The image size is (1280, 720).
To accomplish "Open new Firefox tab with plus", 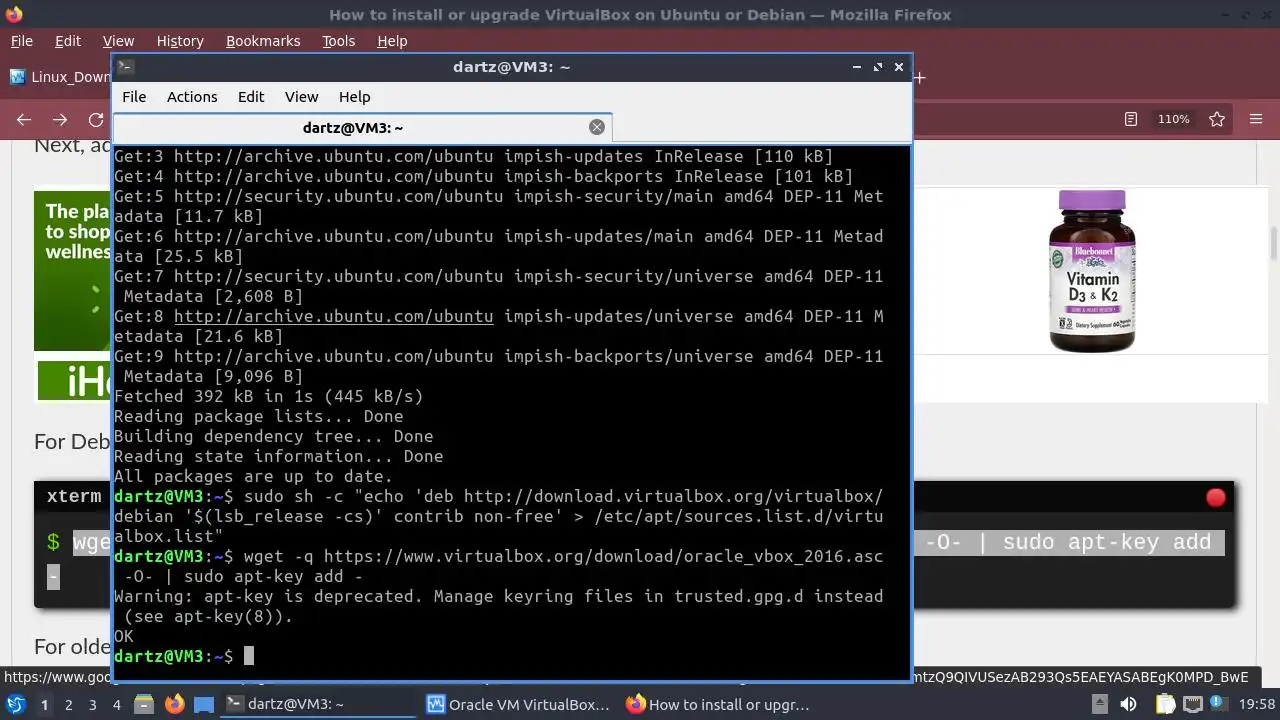I will pyautogui.click(x=919, y=77).
